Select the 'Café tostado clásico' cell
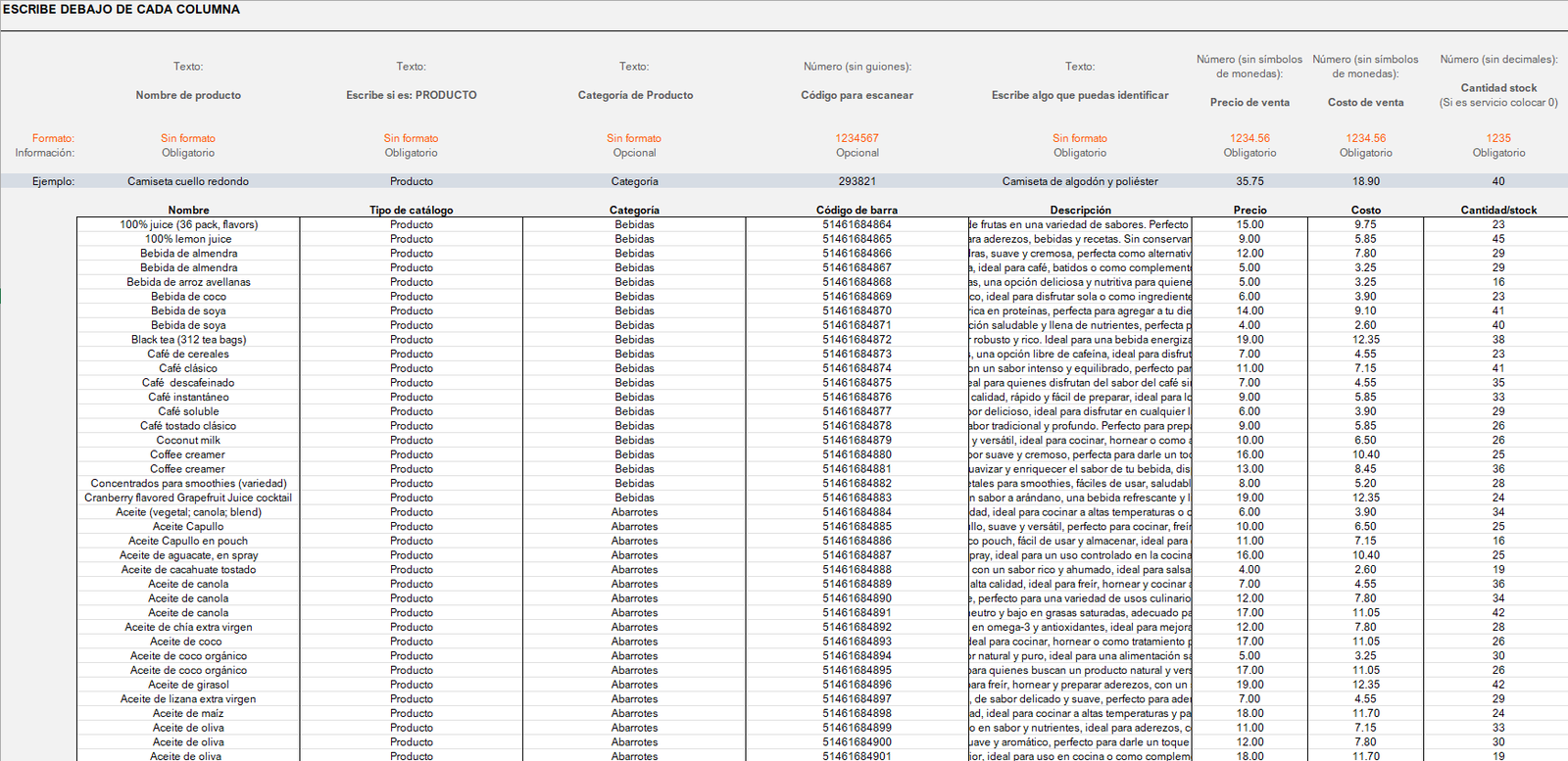Viewport: 1568px width, 761px height. (x=188, y=426)
